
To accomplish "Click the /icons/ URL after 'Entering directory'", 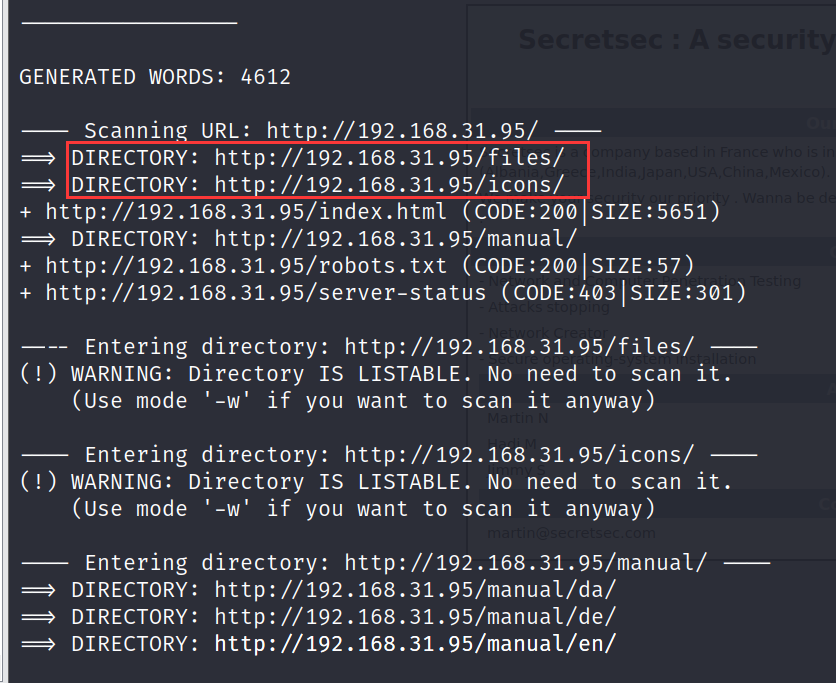I will pyautogui.click(x=519, y=455).
